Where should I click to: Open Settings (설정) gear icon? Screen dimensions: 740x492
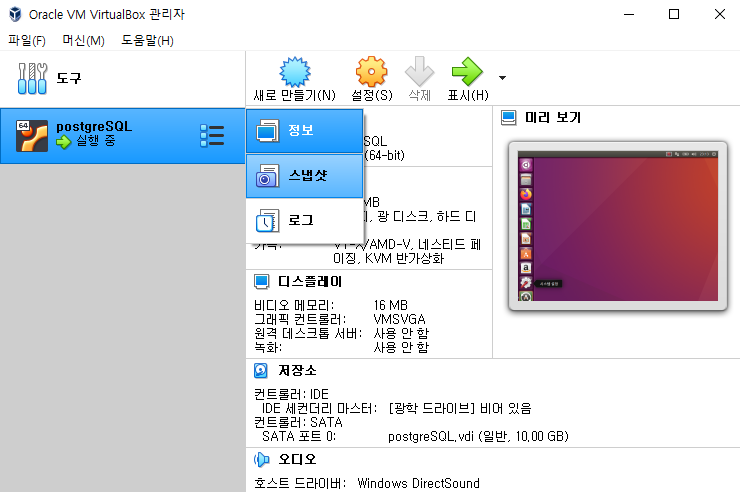click(371, 72)
